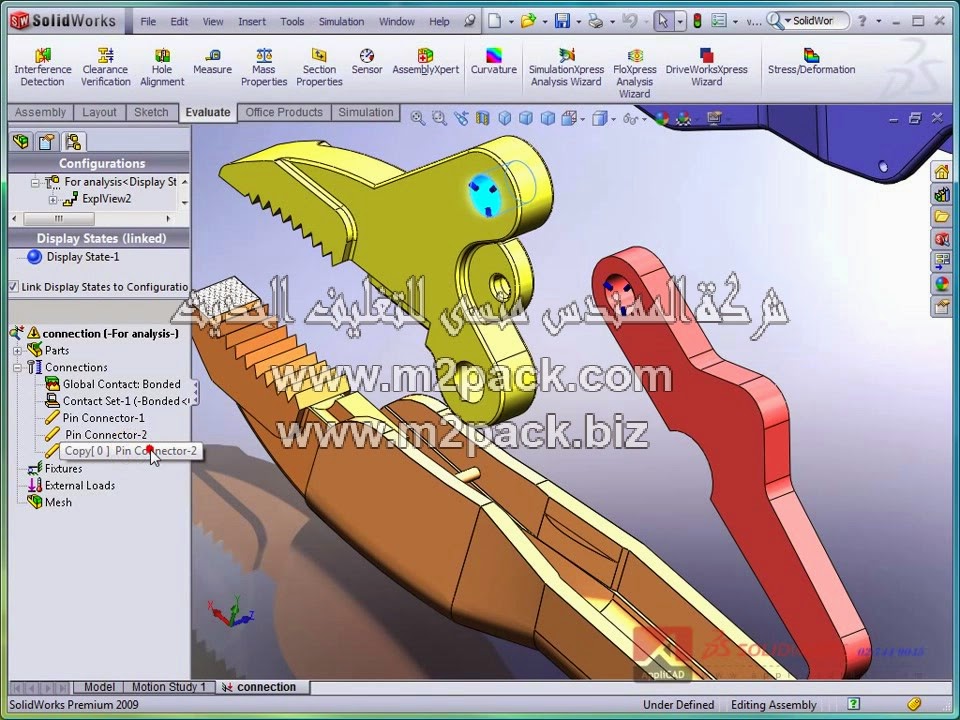960x720 pixels.
Task: Open Section Properties
Action: point(319,67)
